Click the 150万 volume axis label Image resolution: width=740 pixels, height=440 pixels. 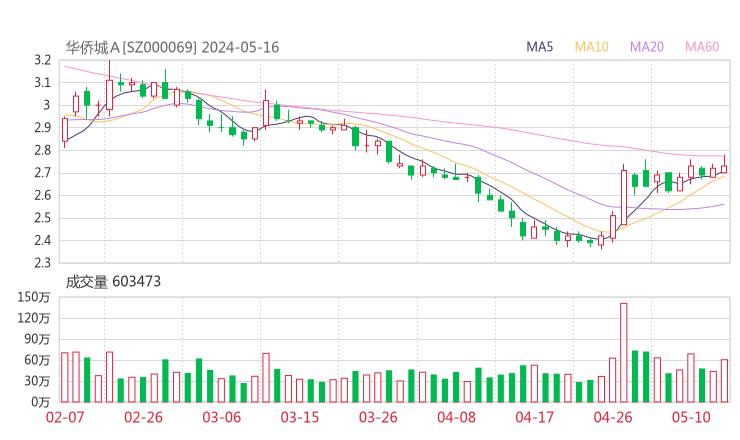pos(34,297)
